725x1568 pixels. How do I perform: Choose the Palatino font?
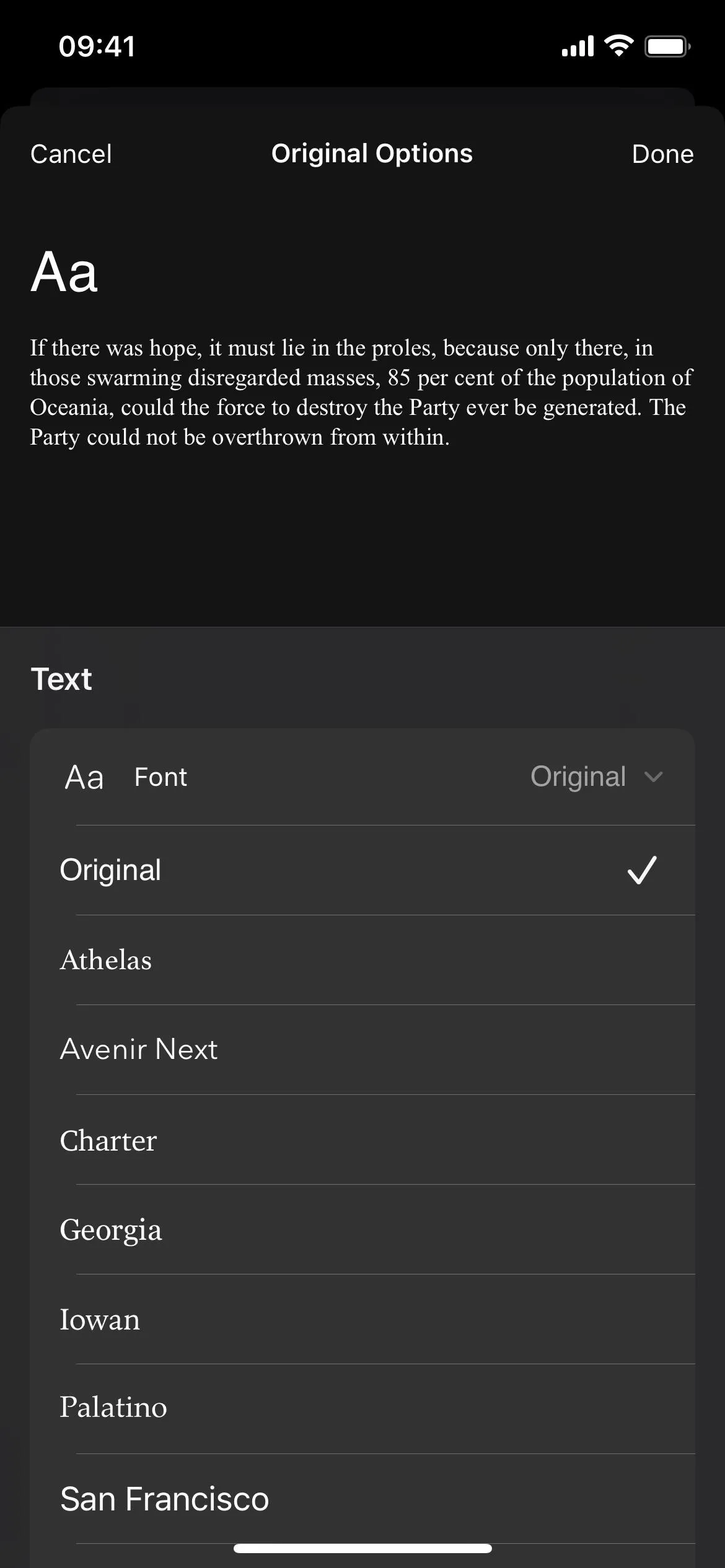[362, 1409]
